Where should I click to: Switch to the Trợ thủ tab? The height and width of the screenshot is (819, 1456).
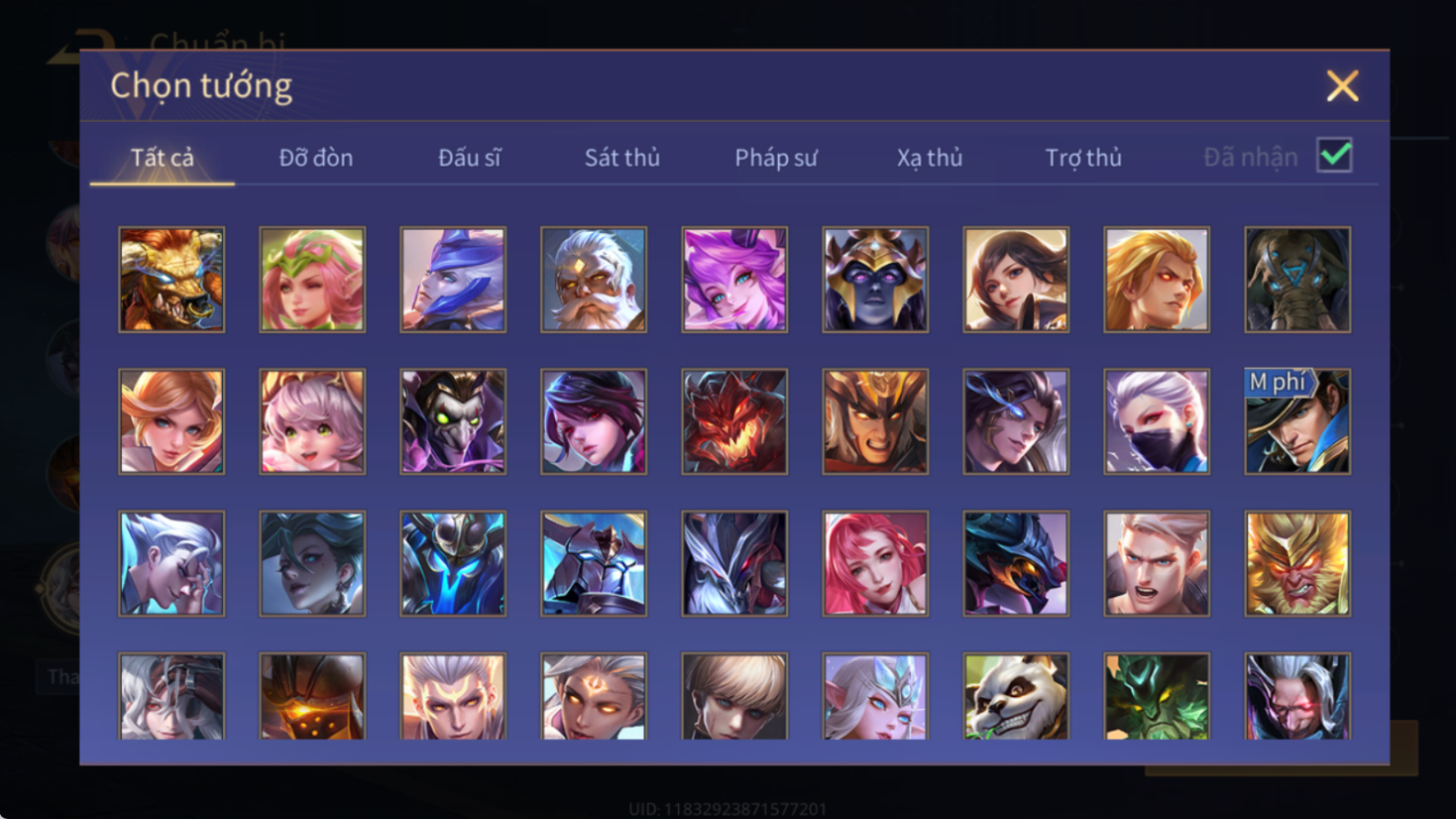coord(1082,158)
